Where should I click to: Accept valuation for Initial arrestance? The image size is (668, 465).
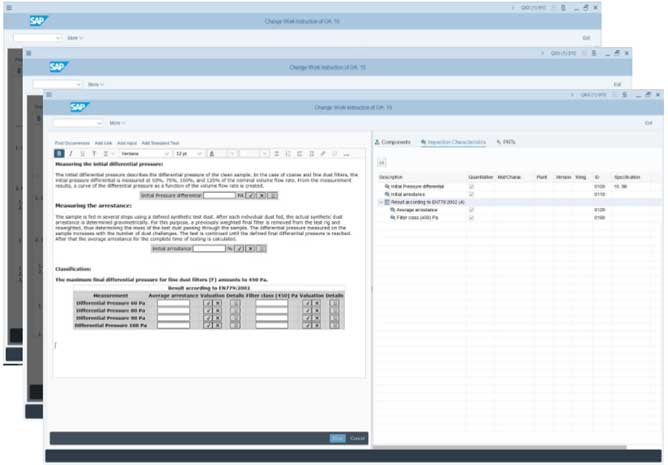pyautogui.click(x=239, y=248)
